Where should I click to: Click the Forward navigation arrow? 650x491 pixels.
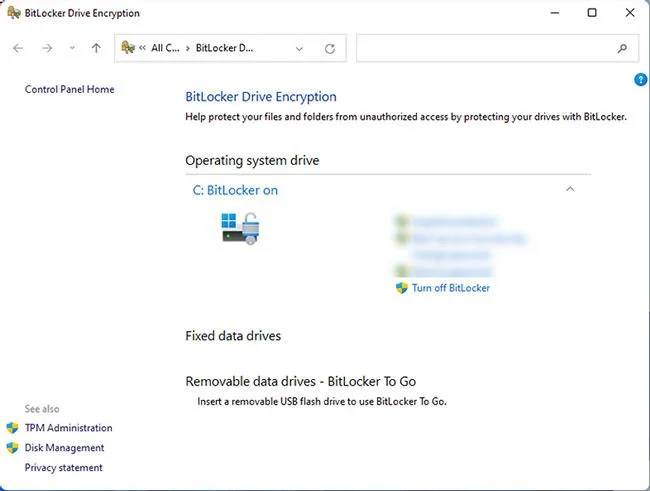pos(47,49)
